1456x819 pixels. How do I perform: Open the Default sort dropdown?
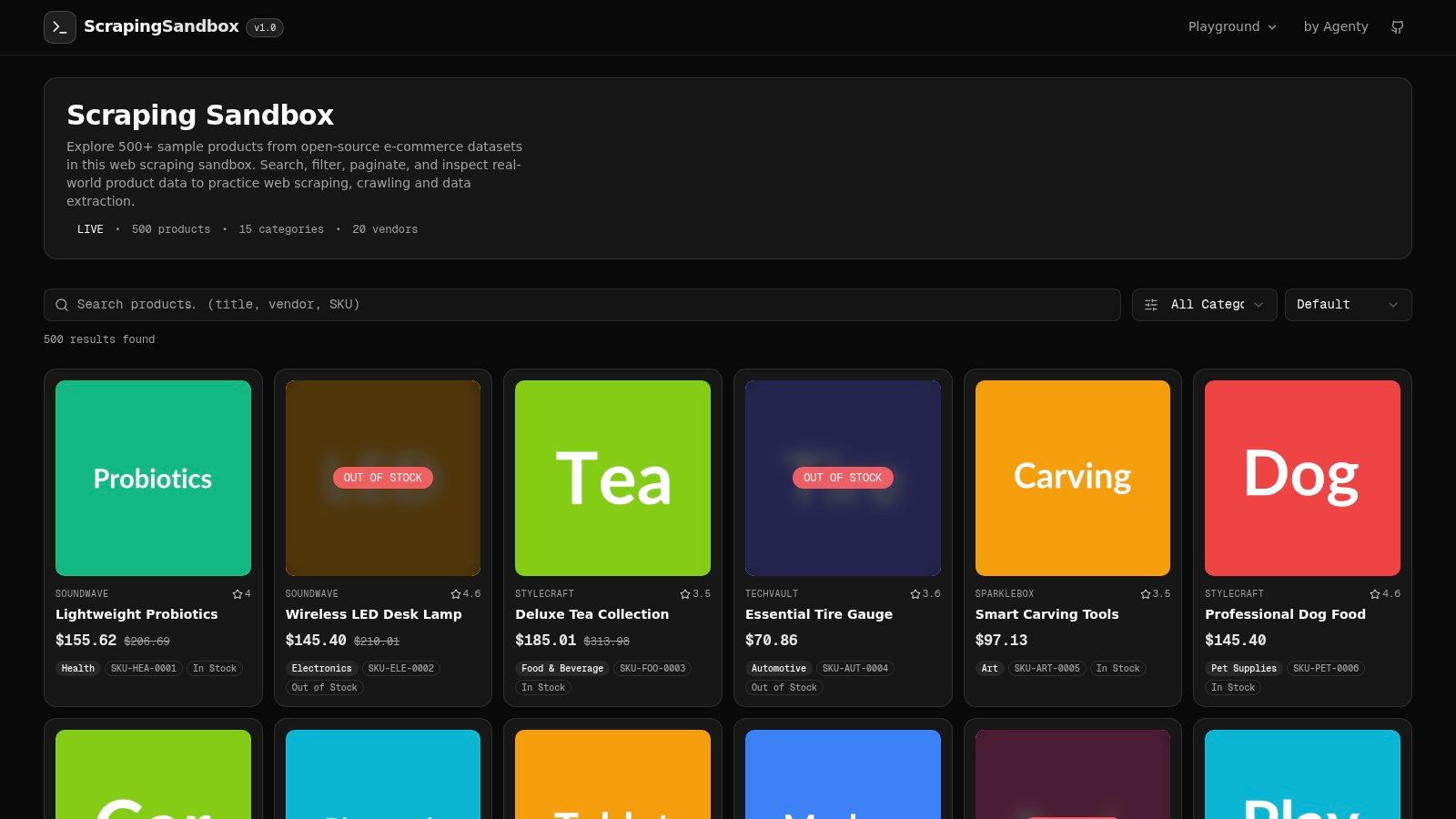point(1348,305)
